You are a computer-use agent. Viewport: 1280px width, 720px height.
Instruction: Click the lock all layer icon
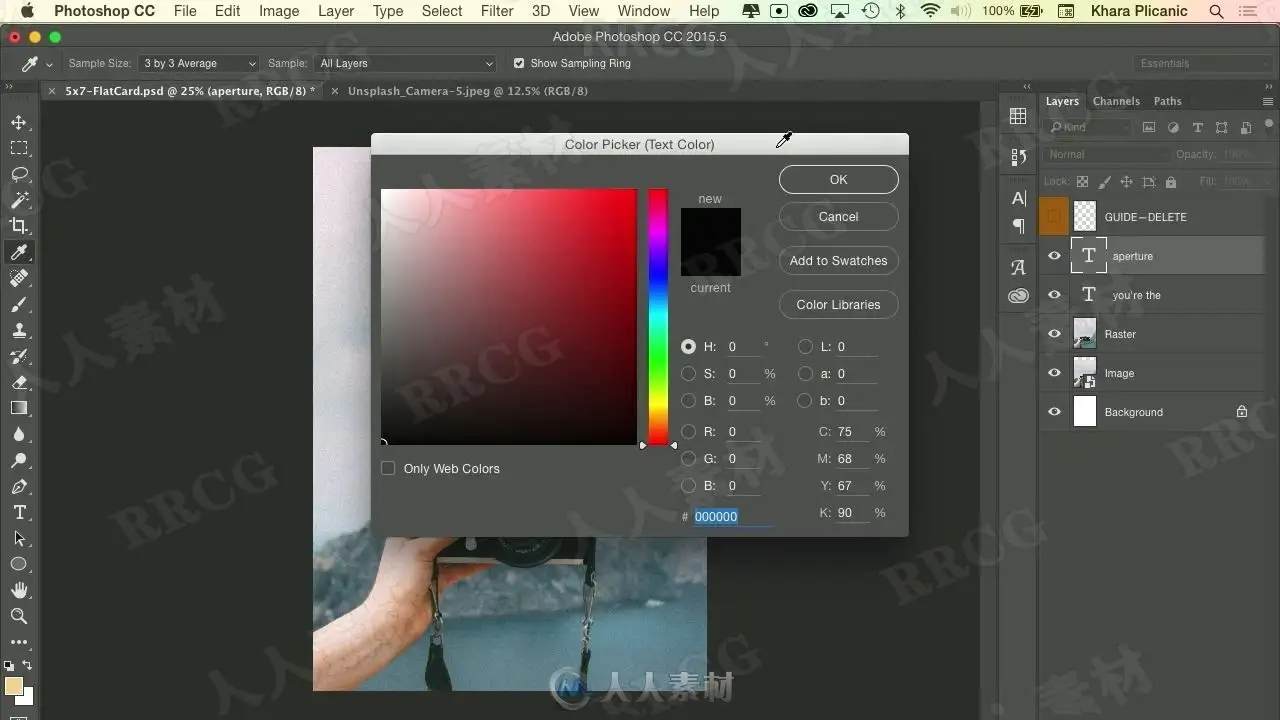tap(1170, 182)
